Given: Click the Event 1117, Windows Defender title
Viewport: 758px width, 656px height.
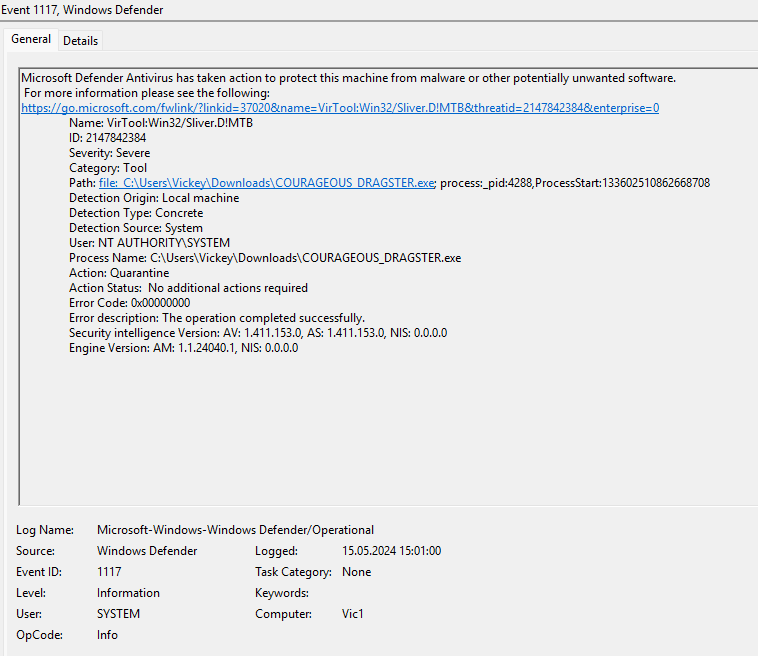Looking at the screenshot, I should point(83,10).
